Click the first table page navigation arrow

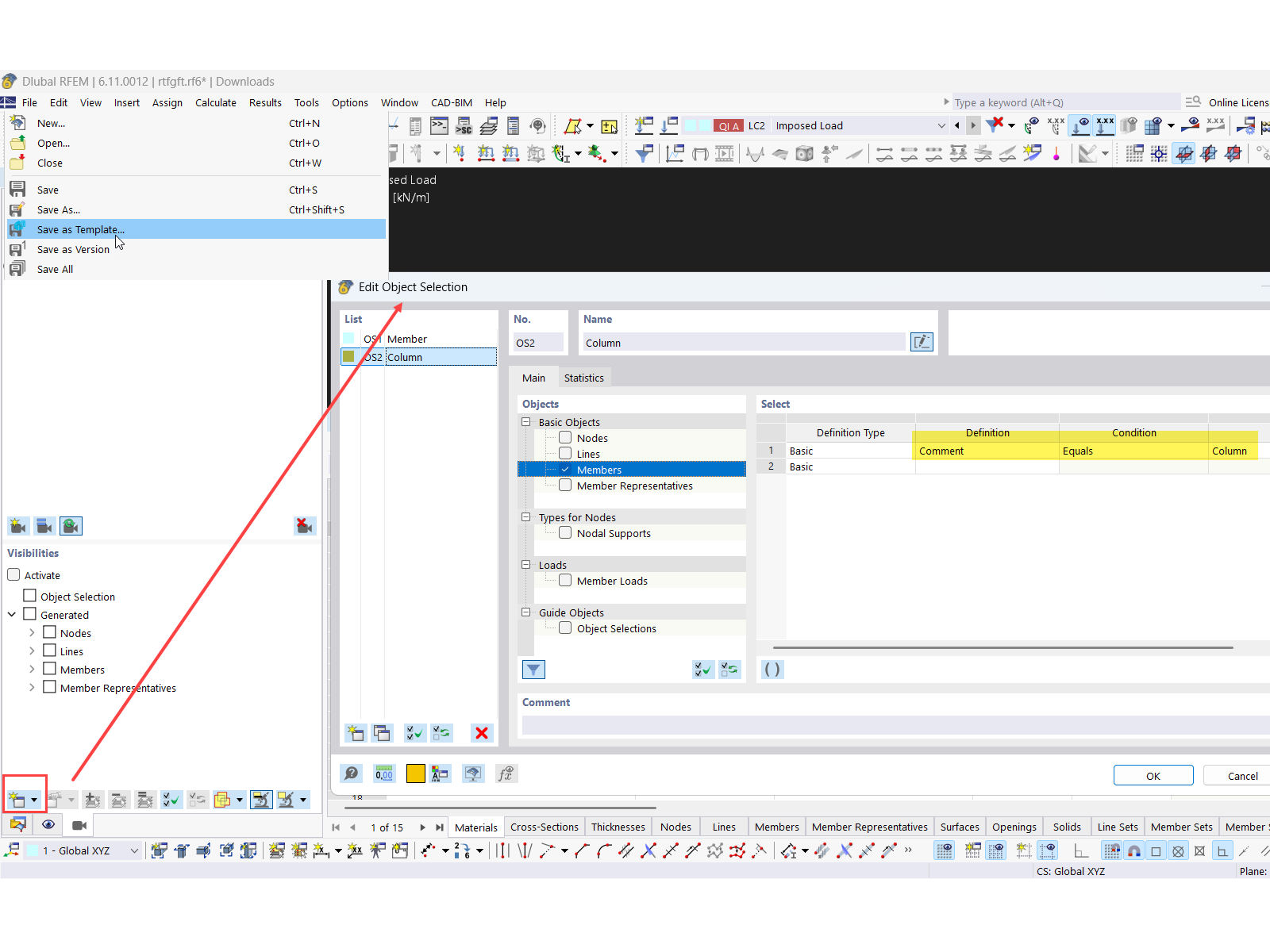click(x=336, y=827)
